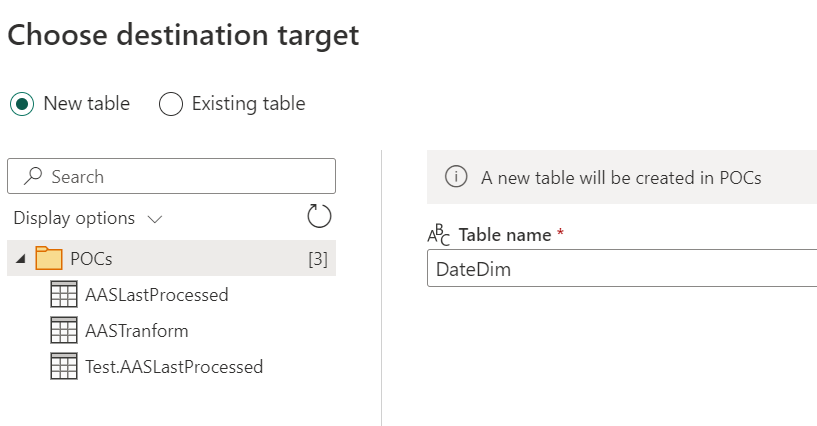
Task: Open the Display options dropdown
Action: click(88, 218)
